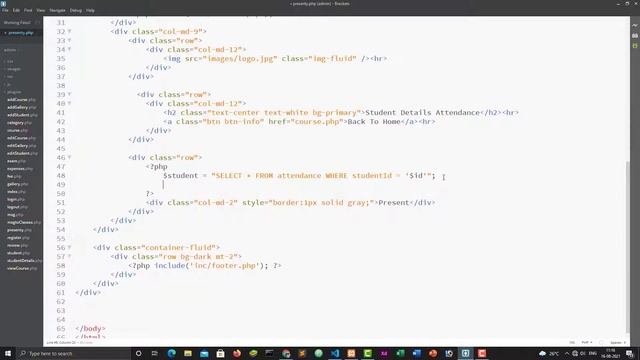This screenshot has height=360, width=640.
Task: Expand the css folder in file tree
Action: coord(10,61)
